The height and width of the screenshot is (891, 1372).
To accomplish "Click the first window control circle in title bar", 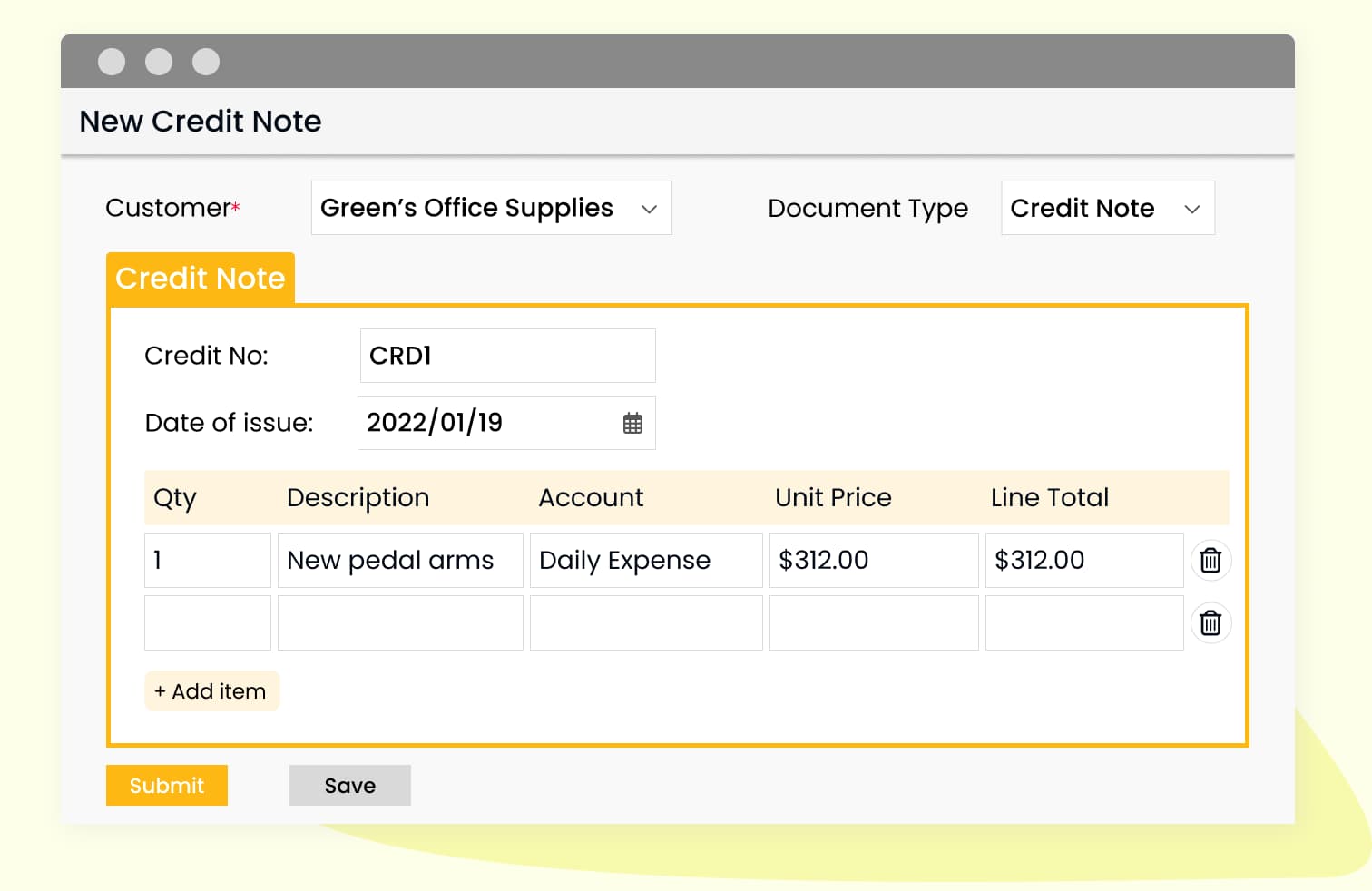I will pos(112,62).
